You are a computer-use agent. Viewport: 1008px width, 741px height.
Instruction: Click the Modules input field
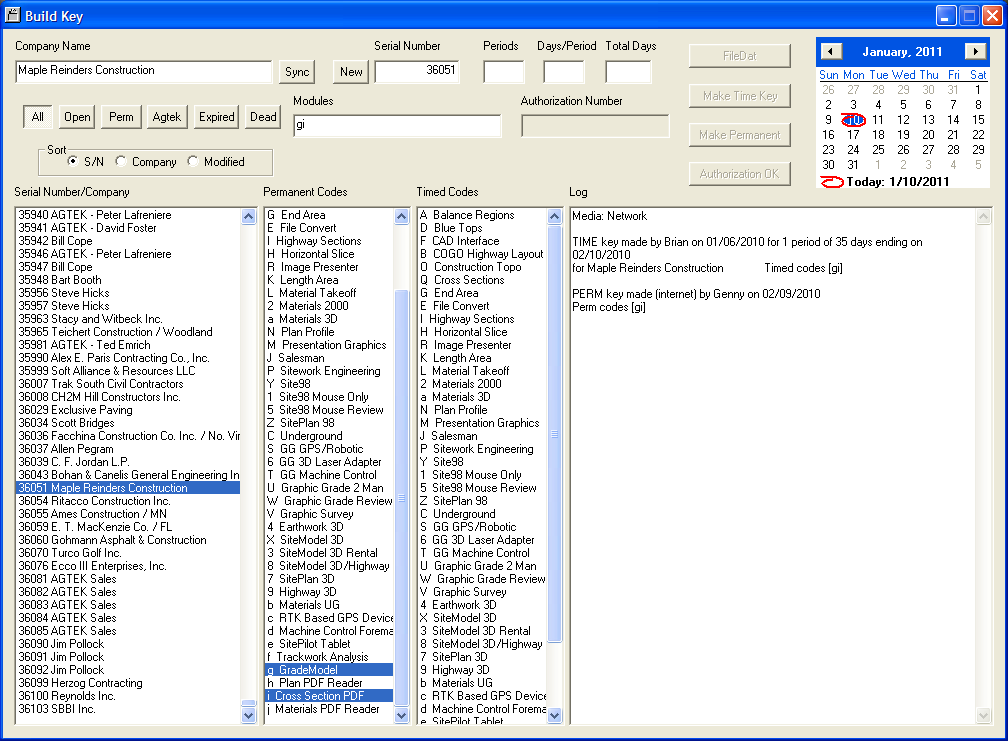tap(397, 126)
